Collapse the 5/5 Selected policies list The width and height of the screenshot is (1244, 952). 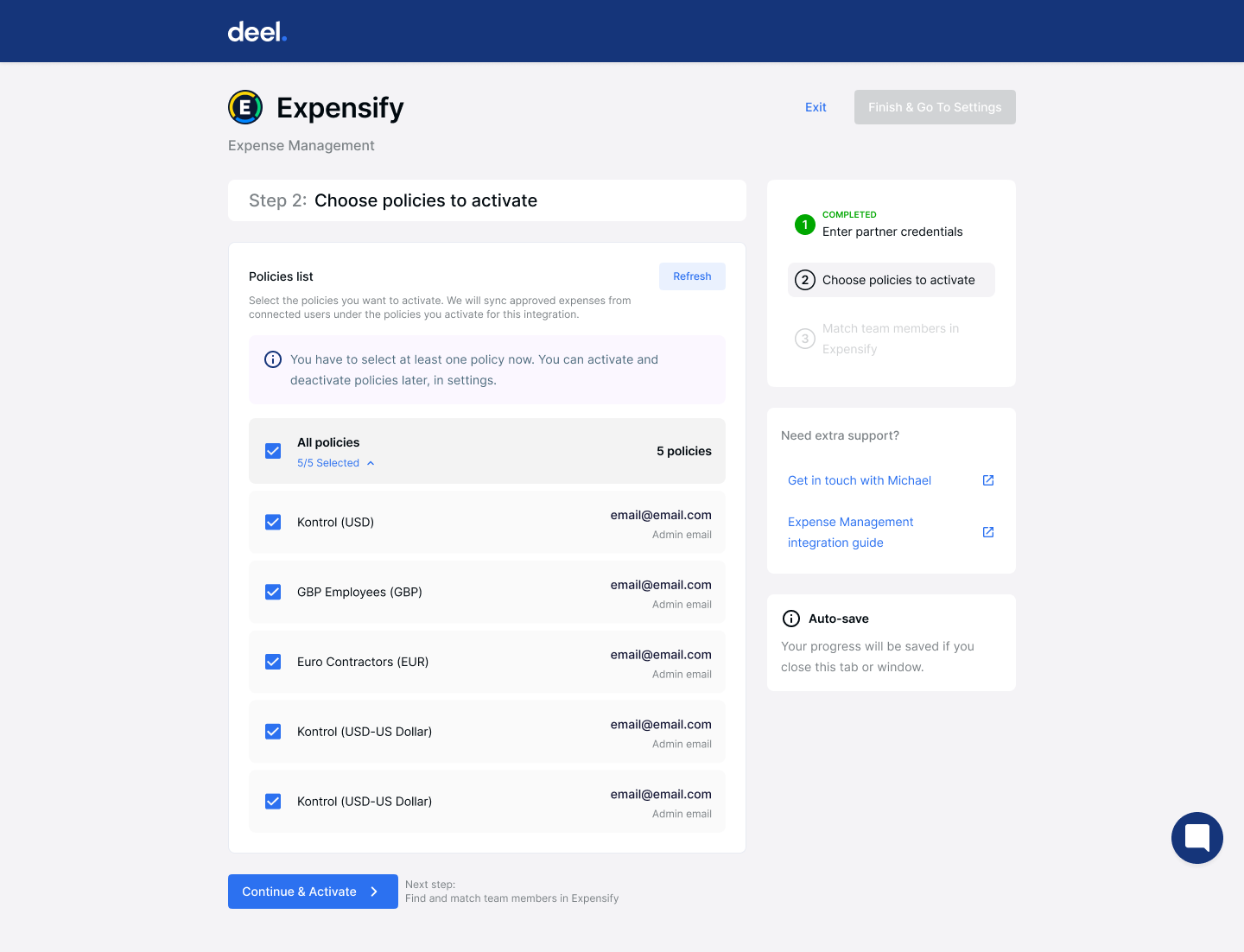[x=336, y=463]
